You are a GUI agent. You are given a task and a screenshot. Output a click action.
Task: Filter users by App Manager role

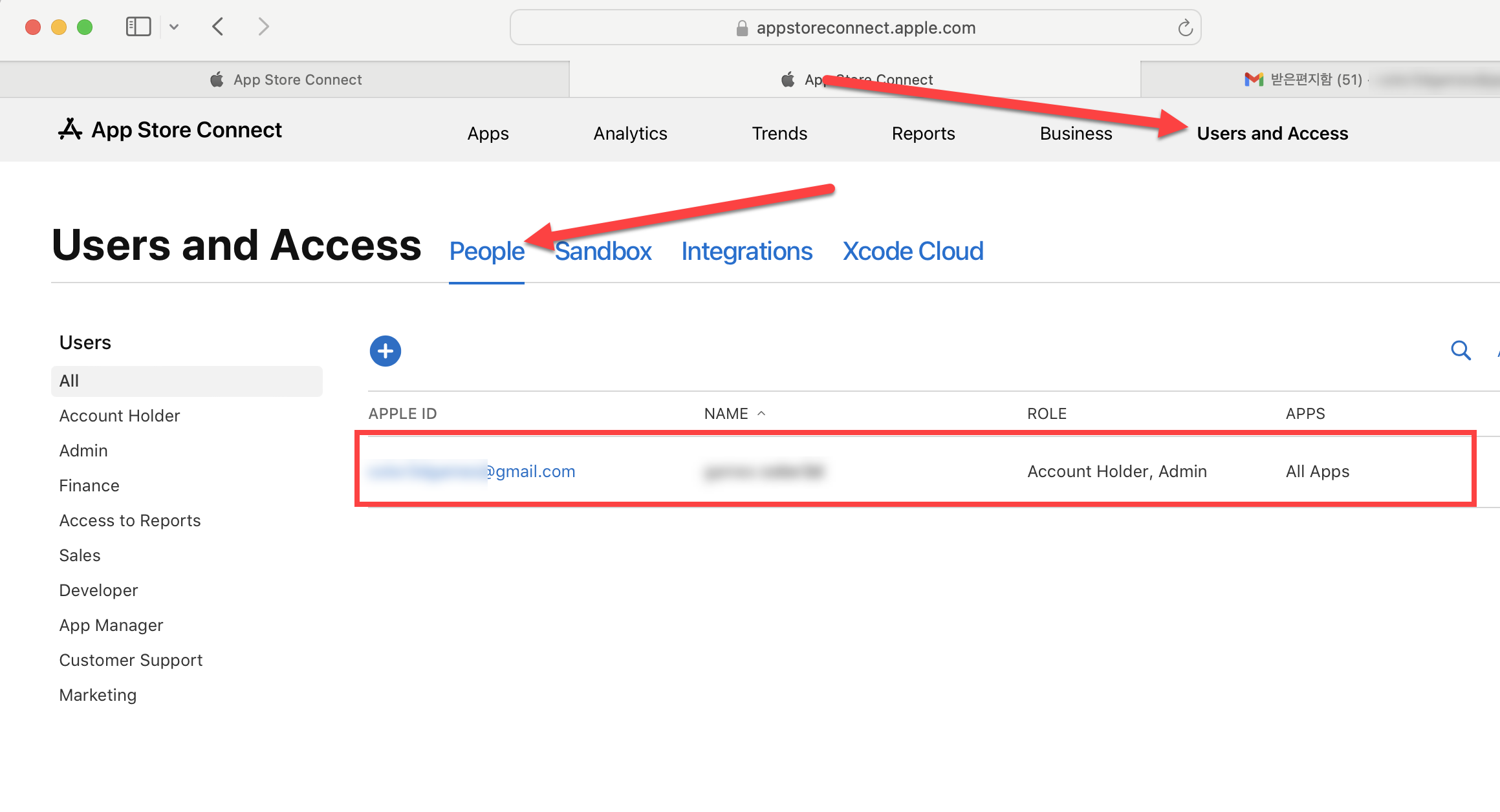point(111,625)
